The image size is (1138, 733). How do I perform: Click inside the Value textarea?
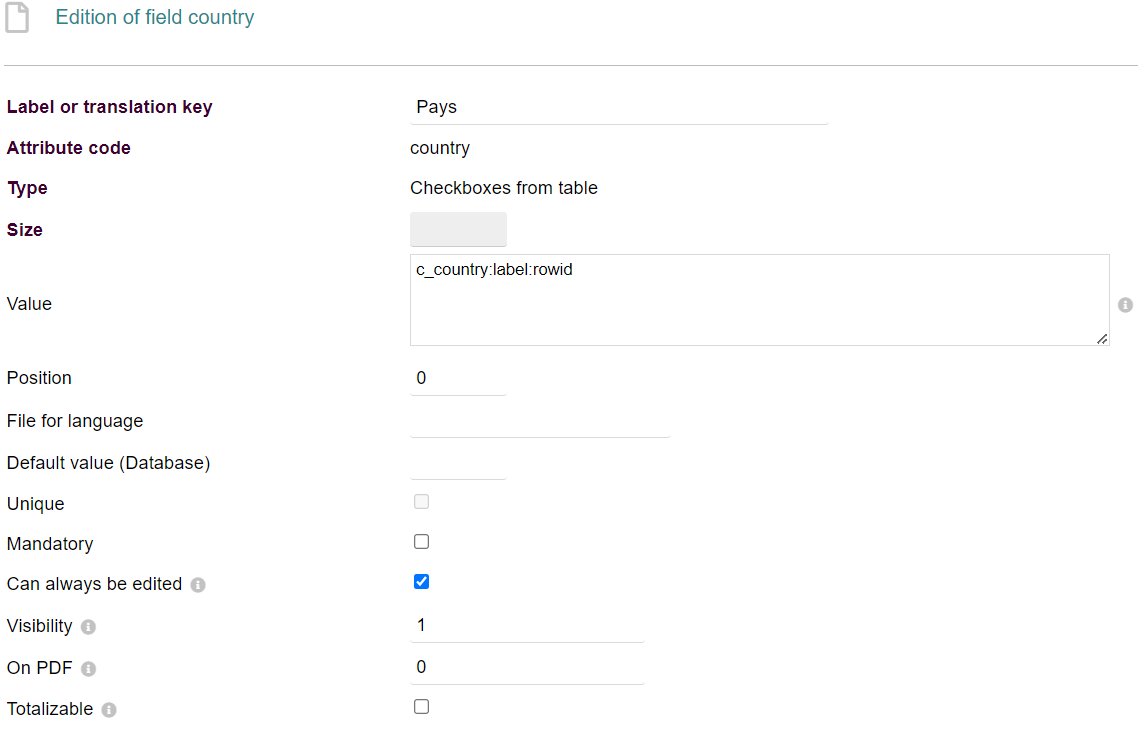point(759,300)
